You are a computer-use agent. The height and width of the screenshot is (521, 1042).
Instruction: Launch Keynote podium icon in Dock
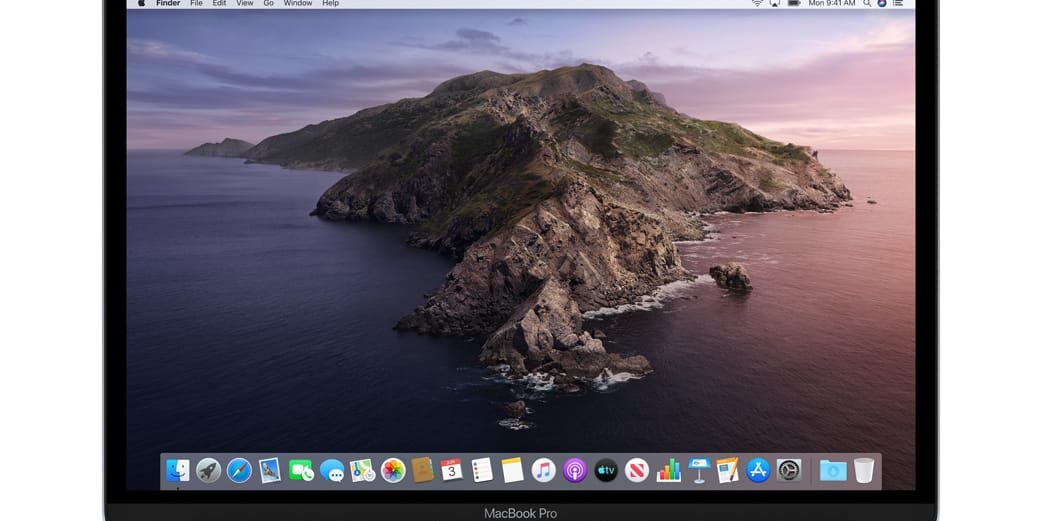698,470
